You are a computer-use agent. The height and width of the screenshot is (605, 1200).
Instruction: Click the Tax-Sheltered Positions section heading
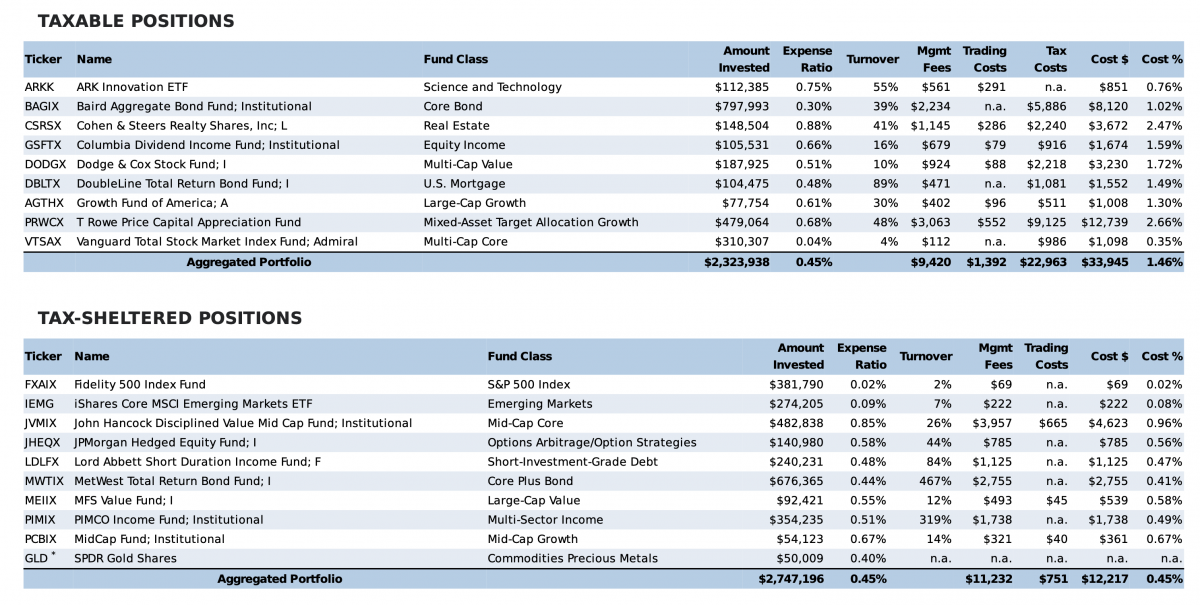click(169, 318)
